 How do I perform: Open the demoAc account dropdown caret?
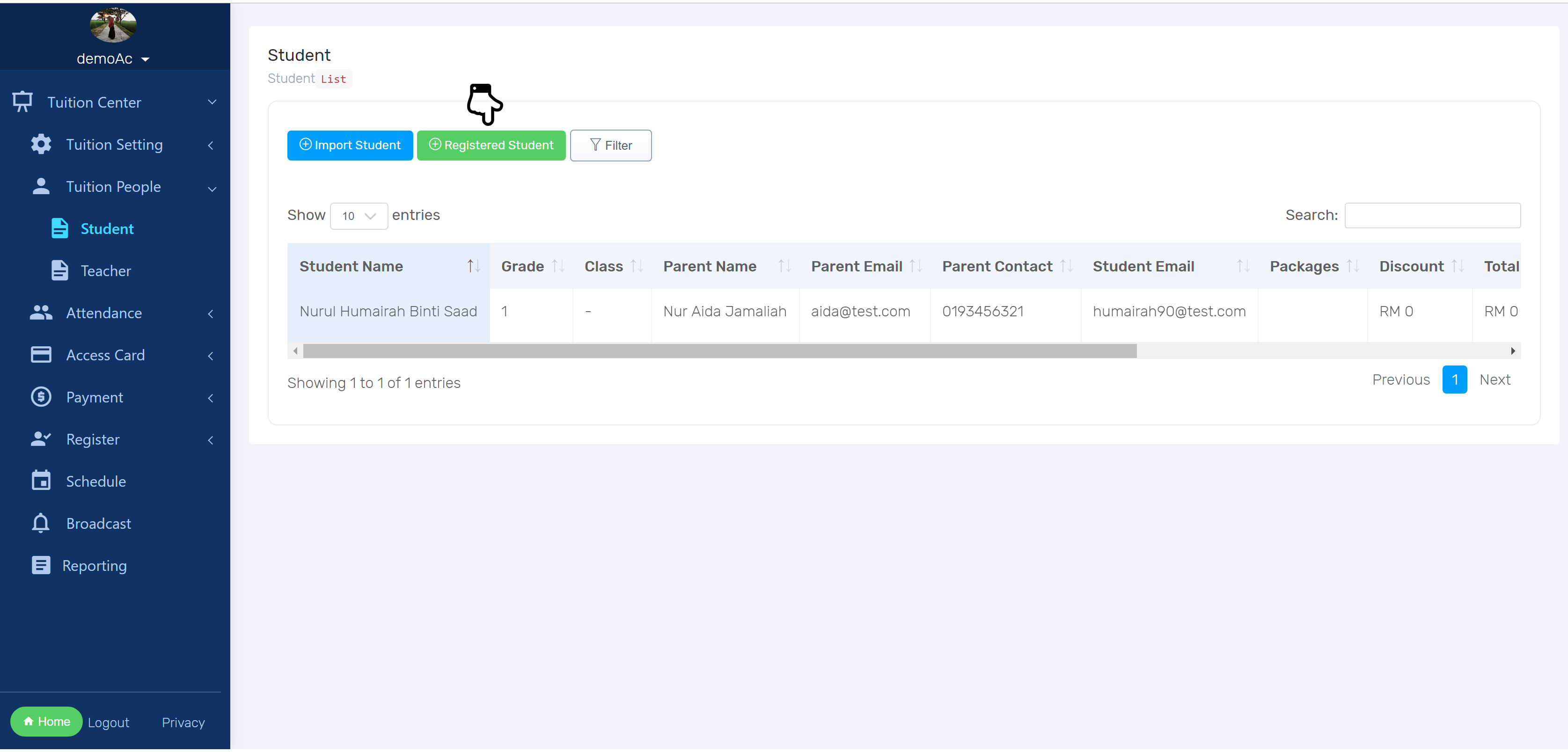pyautogui.click(x=145, y=59)
